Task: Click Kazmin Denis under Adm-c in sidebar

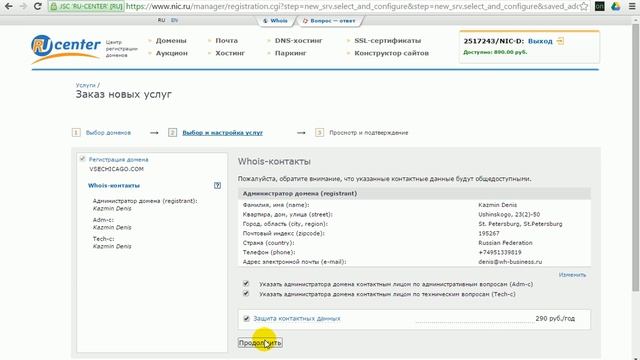Action: tap(112, 227)
